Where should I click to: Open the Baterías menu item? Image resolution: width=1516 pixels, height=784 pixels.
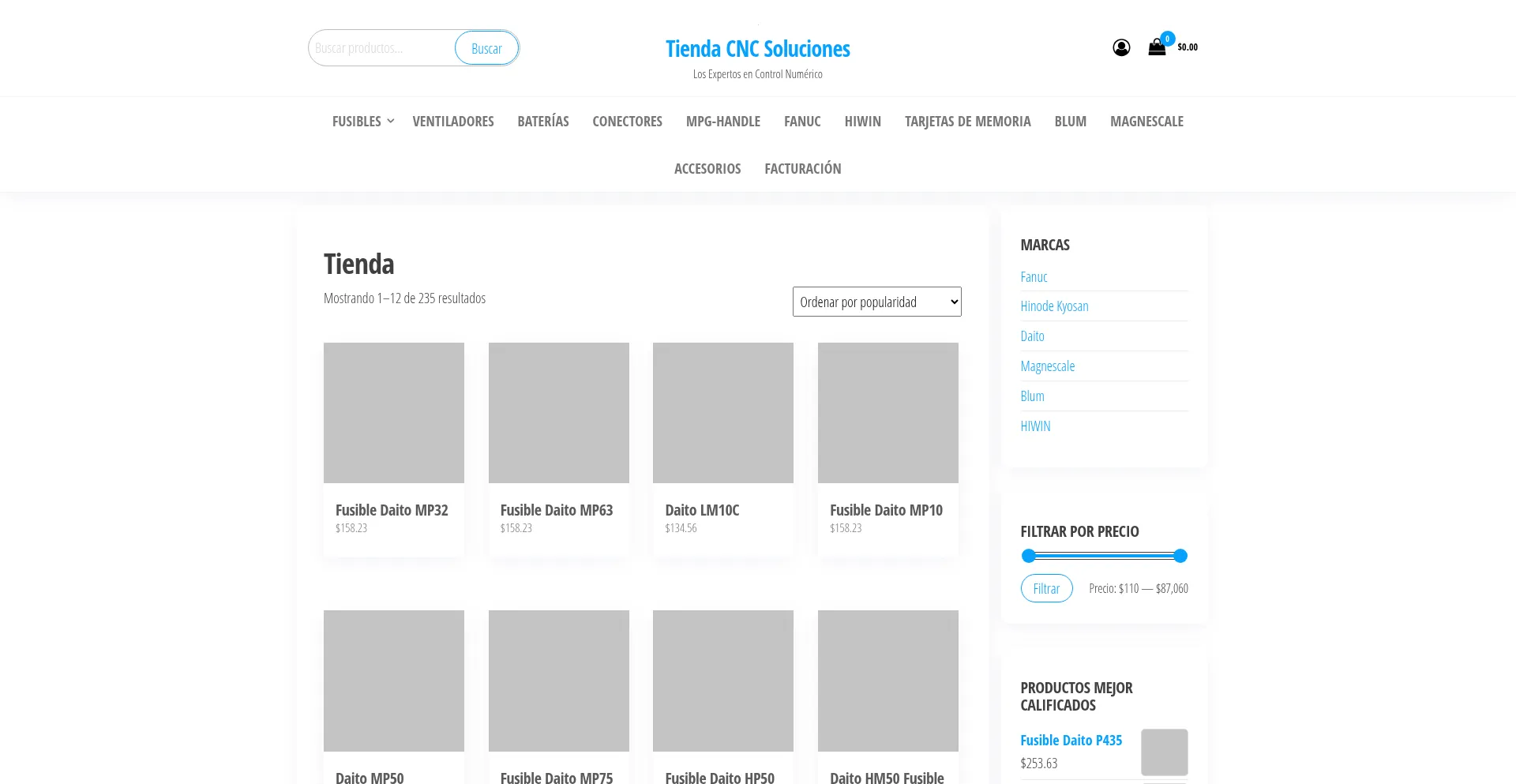[x=543, y=121]
